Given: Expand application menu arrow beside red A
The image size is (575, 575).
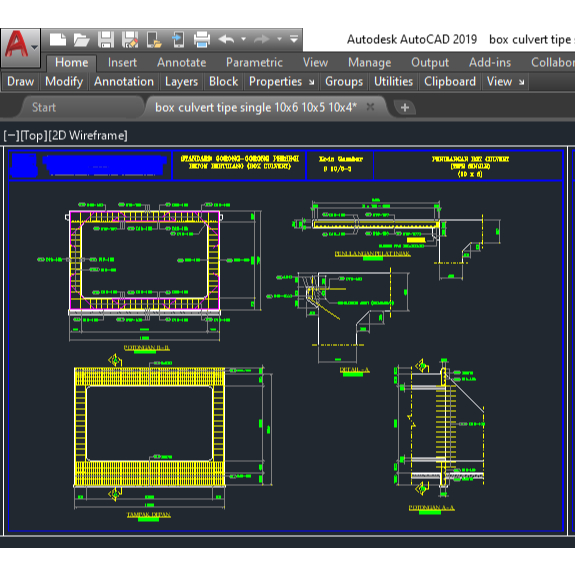Looking at the screenshot, I should pyautogui.click(x=34, y=47).
